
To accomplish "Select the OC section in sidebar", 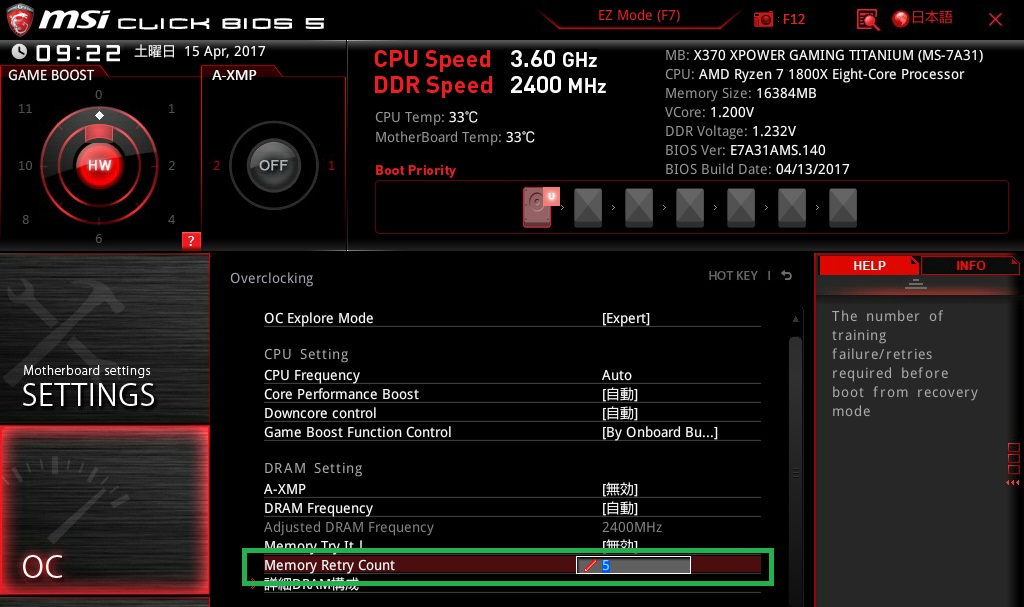I will [x=104, y=510].
